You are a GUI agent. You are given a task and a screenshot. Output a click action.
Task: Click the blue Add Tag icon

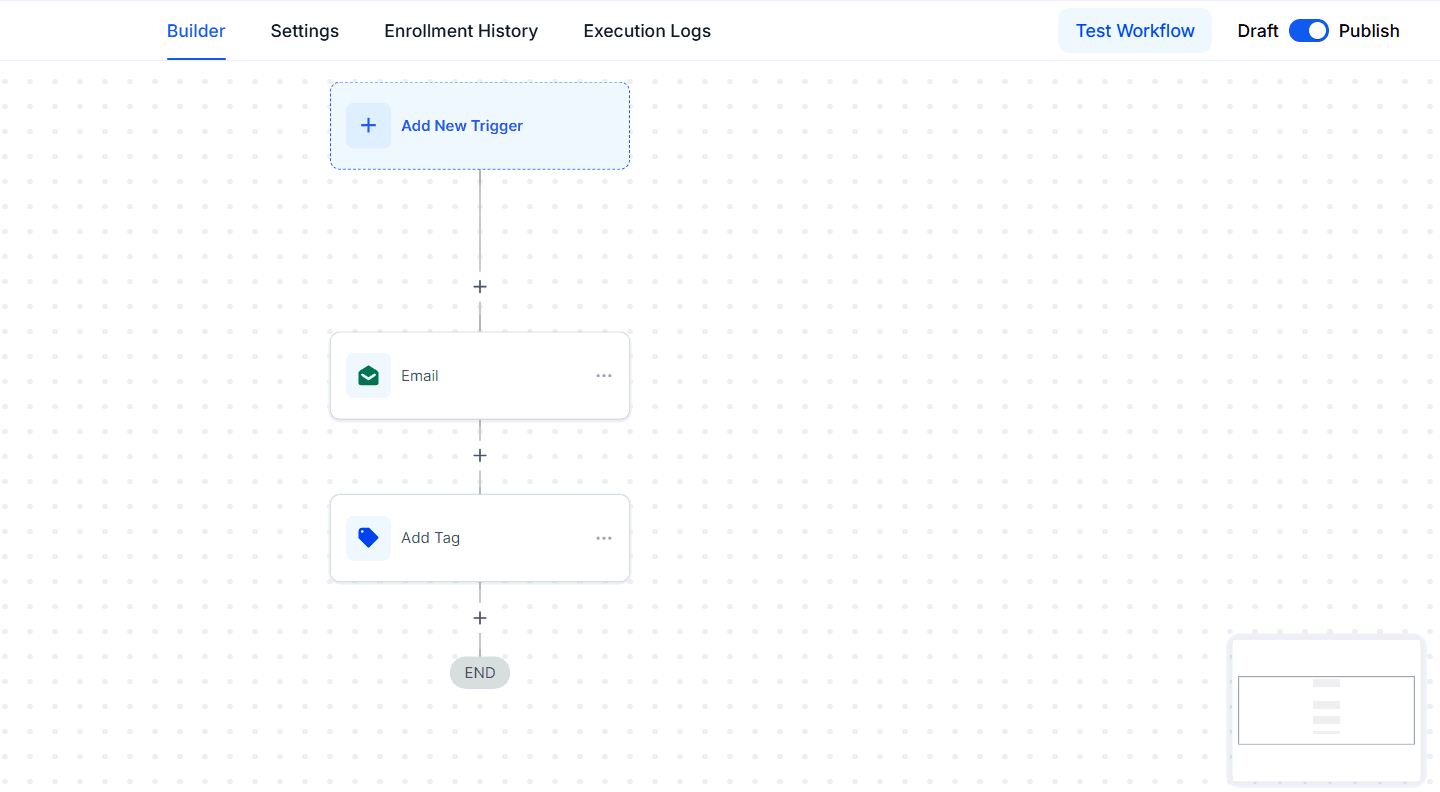(368, 538)
